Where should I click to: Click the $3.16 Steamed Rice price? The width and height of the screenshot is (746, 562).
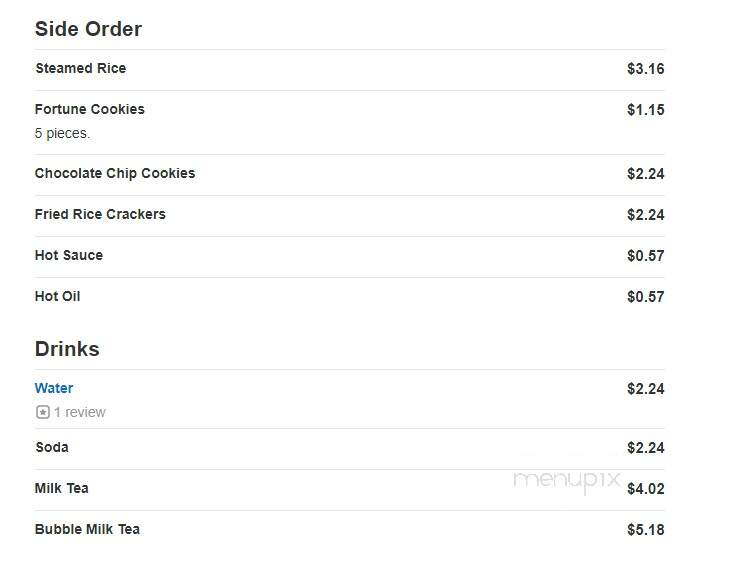pyautogui.click(x=646, y=69)
